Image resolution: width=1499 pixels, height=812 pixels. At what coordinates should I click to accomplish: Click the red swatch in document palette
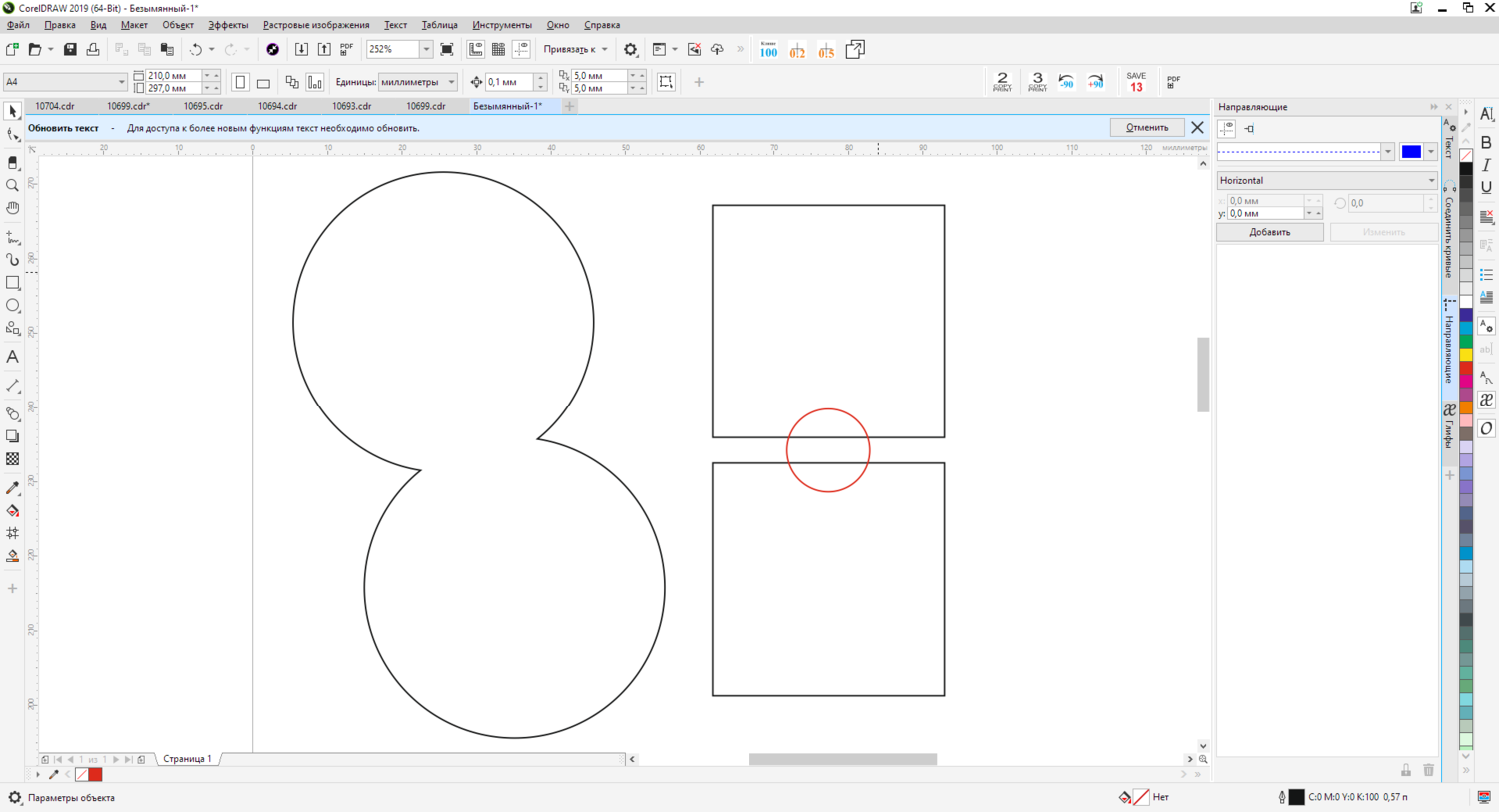tap(96, 774)
